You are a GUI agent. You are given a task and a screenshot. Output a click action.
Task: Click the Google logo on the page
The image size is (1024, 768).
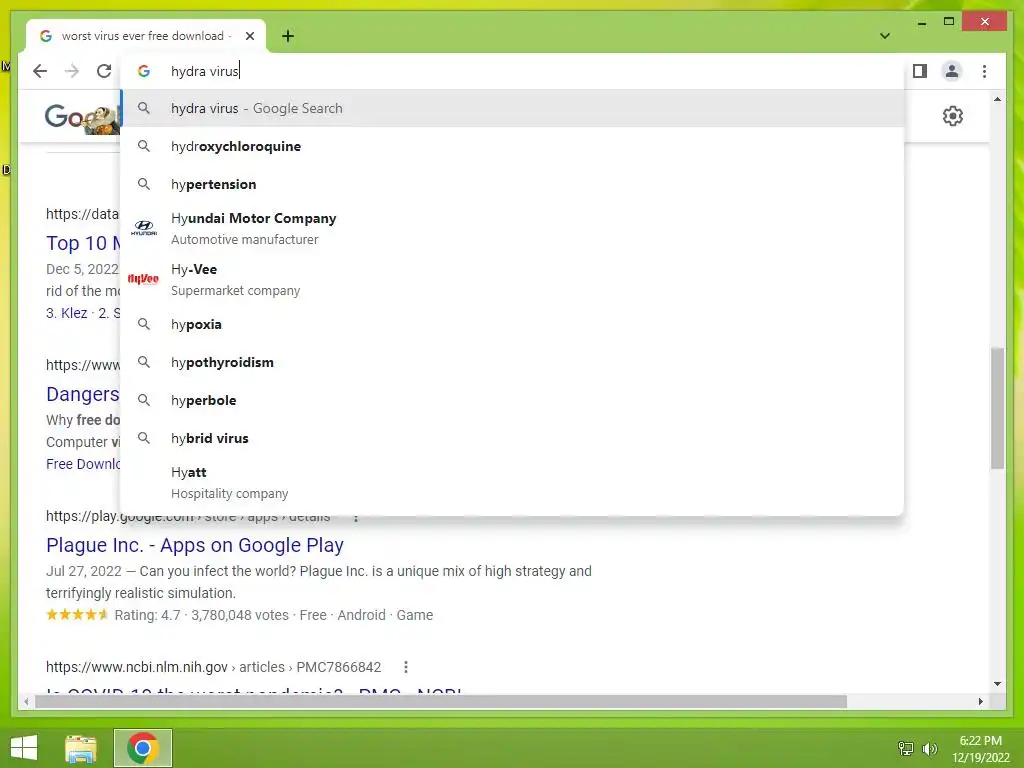82,117
